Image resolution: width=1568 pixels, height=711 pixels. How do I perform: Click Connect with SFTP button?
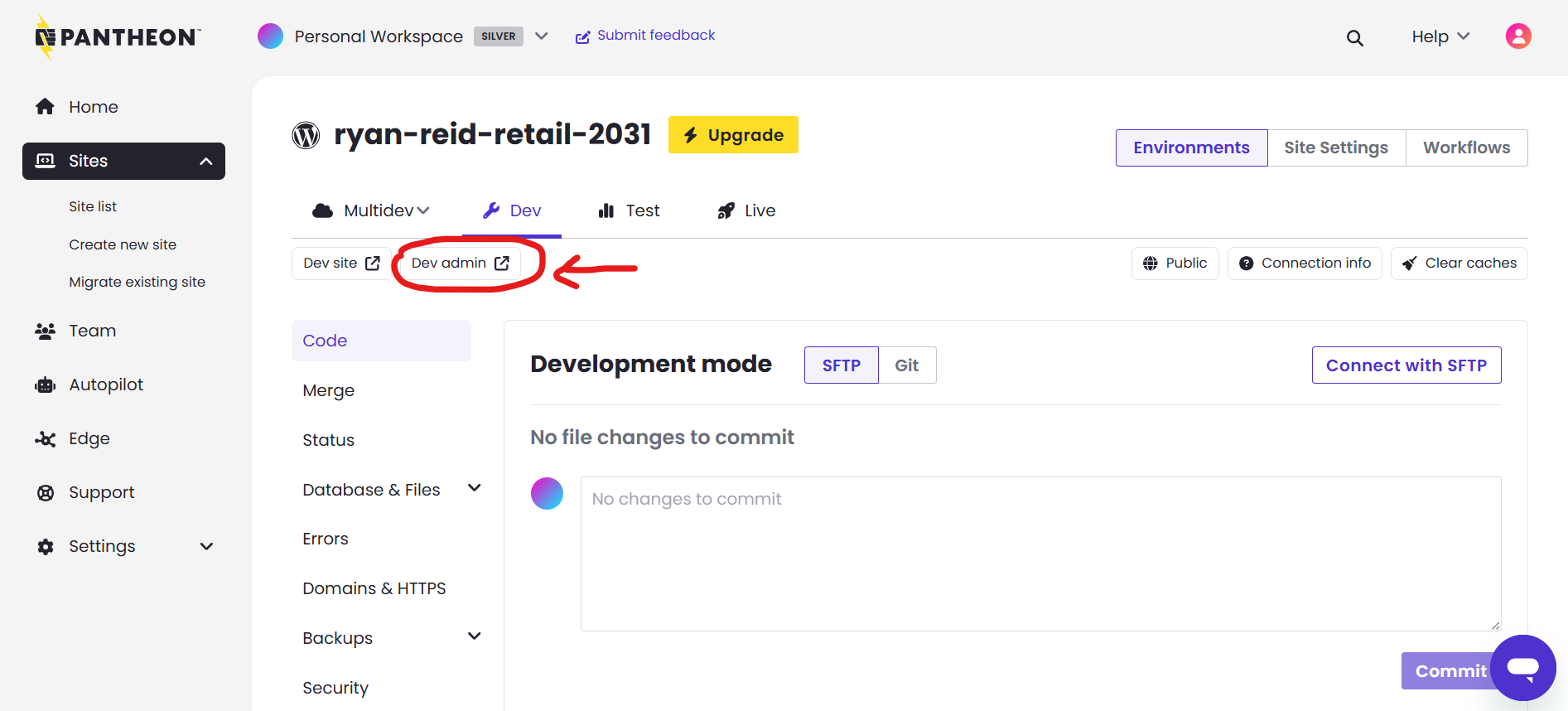tap(1406, 365)
